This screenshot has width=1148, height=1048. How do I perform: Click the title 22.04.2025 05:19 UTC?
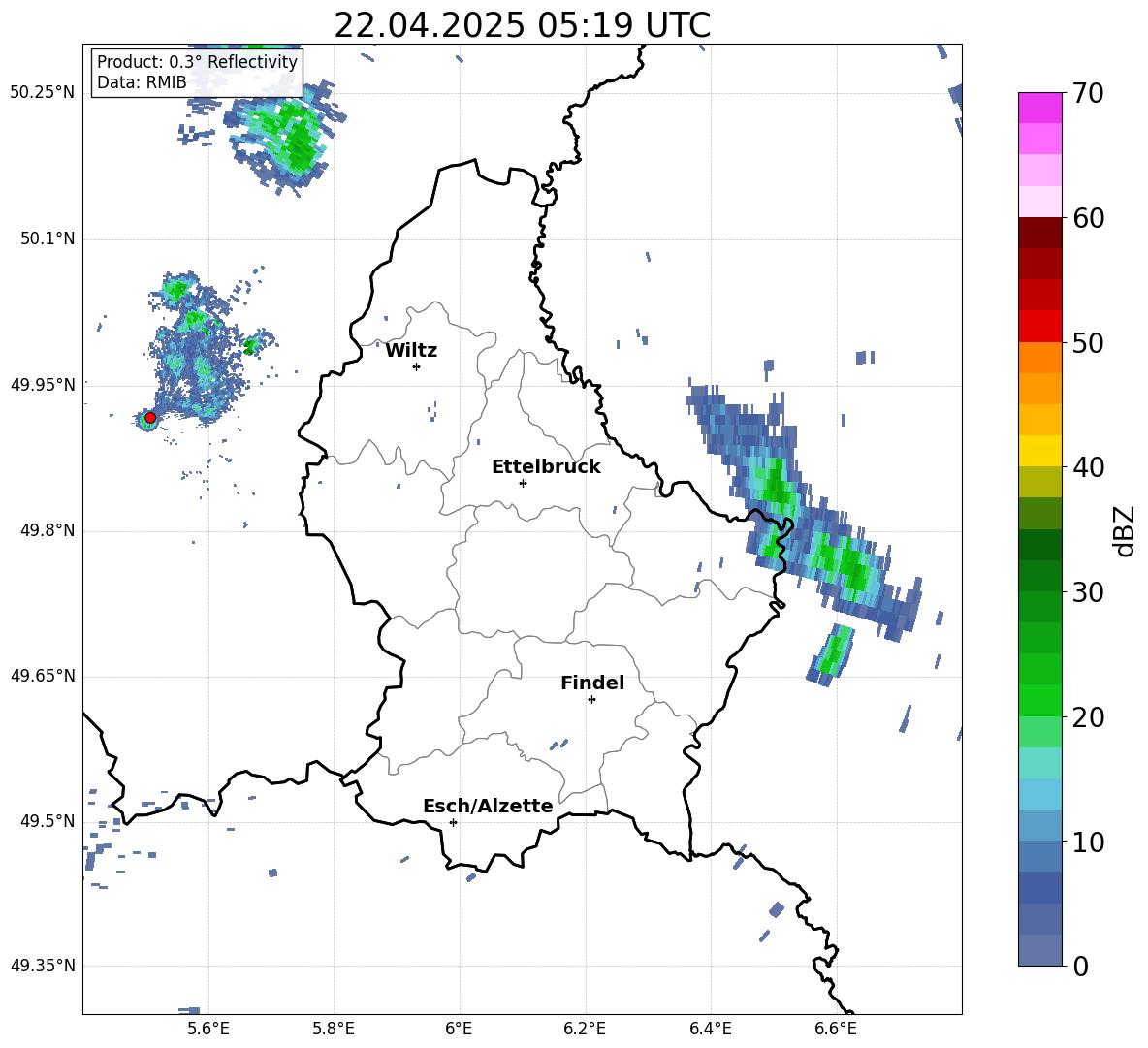click(x=522, y=25)
